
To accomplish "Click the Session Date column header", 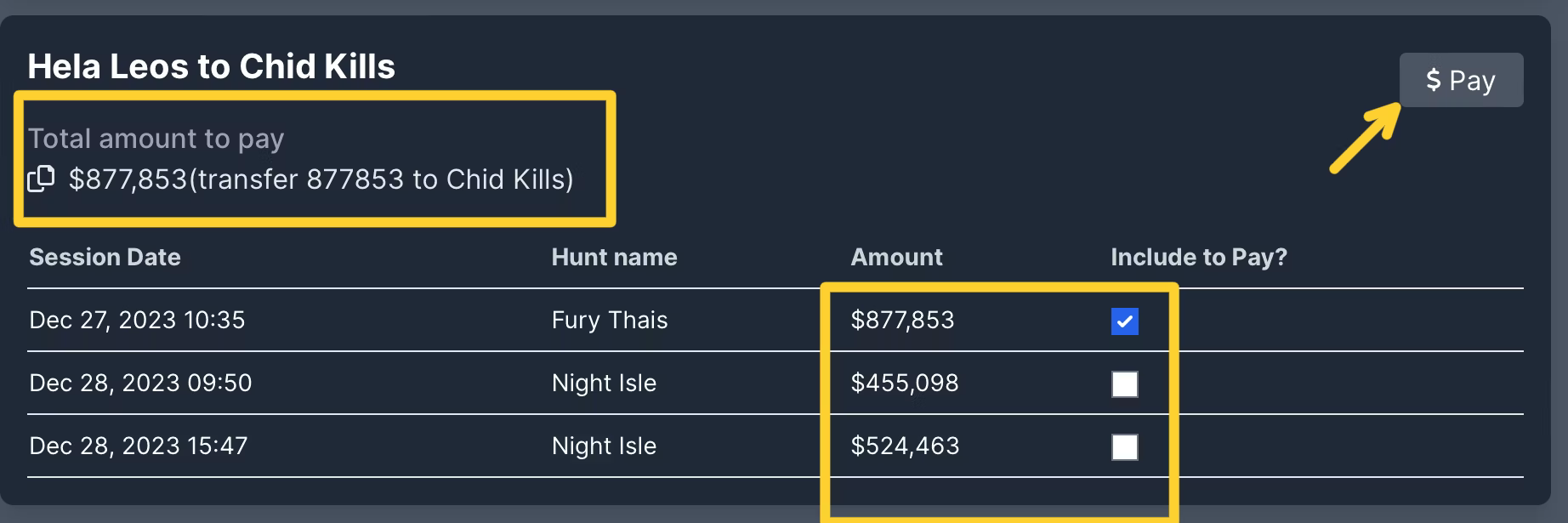I will coord(105,257).
